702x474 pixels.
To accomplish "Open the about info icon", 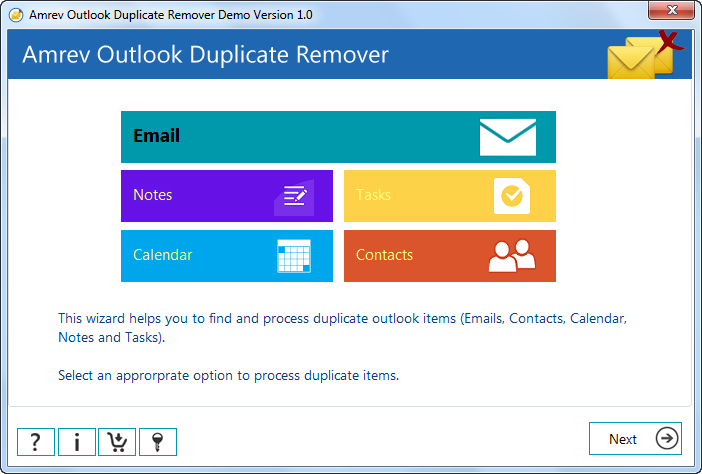I will [77, 442].
